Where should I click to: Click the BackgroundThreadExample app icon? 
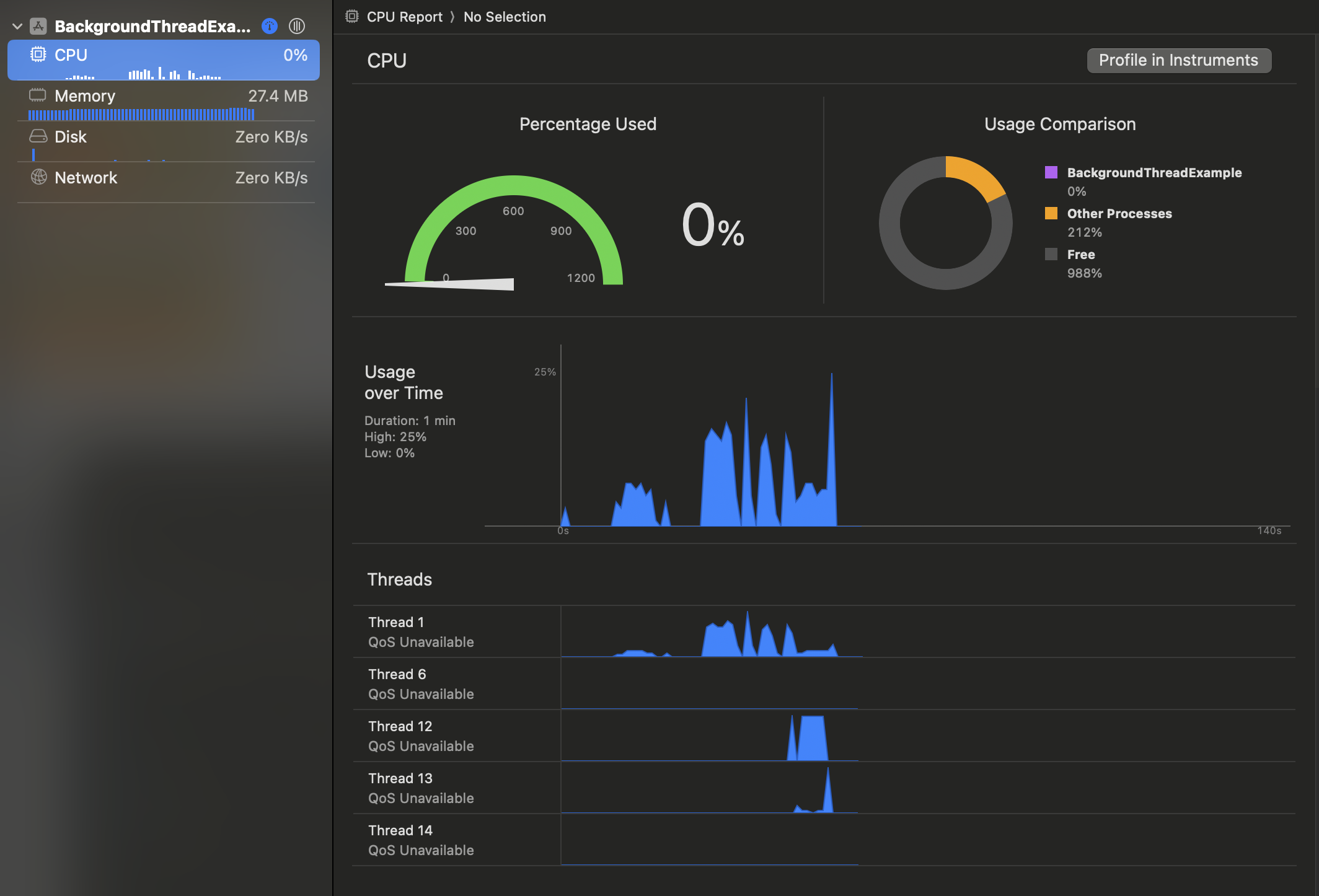point(38,26)
